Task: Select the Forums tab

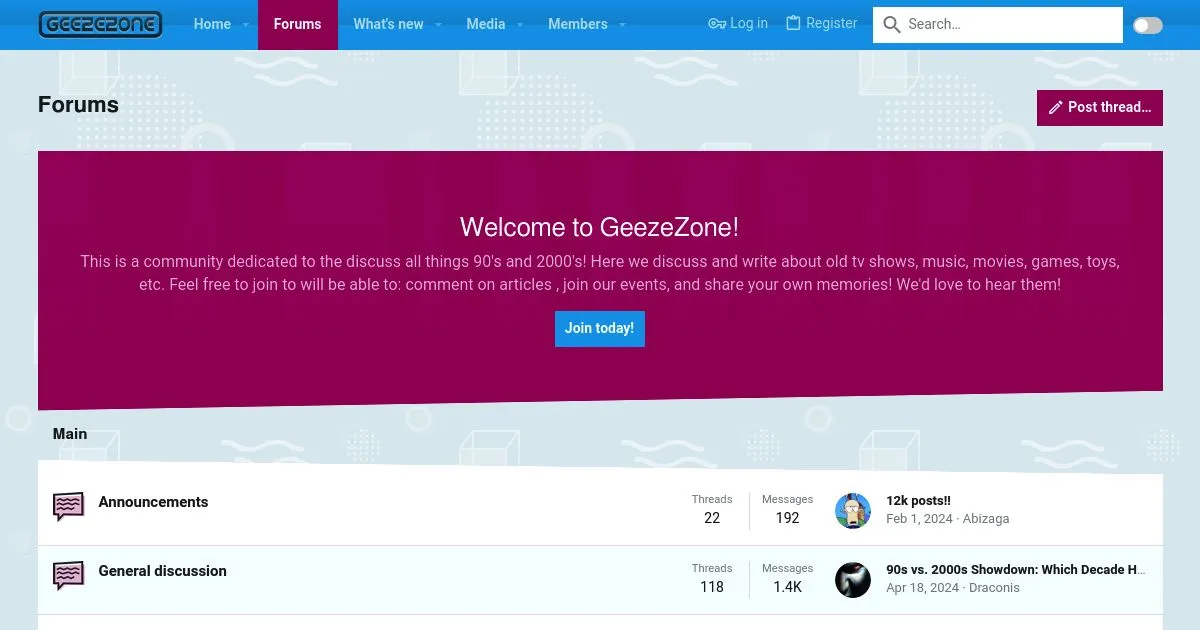Action: [x=298, y=24]
